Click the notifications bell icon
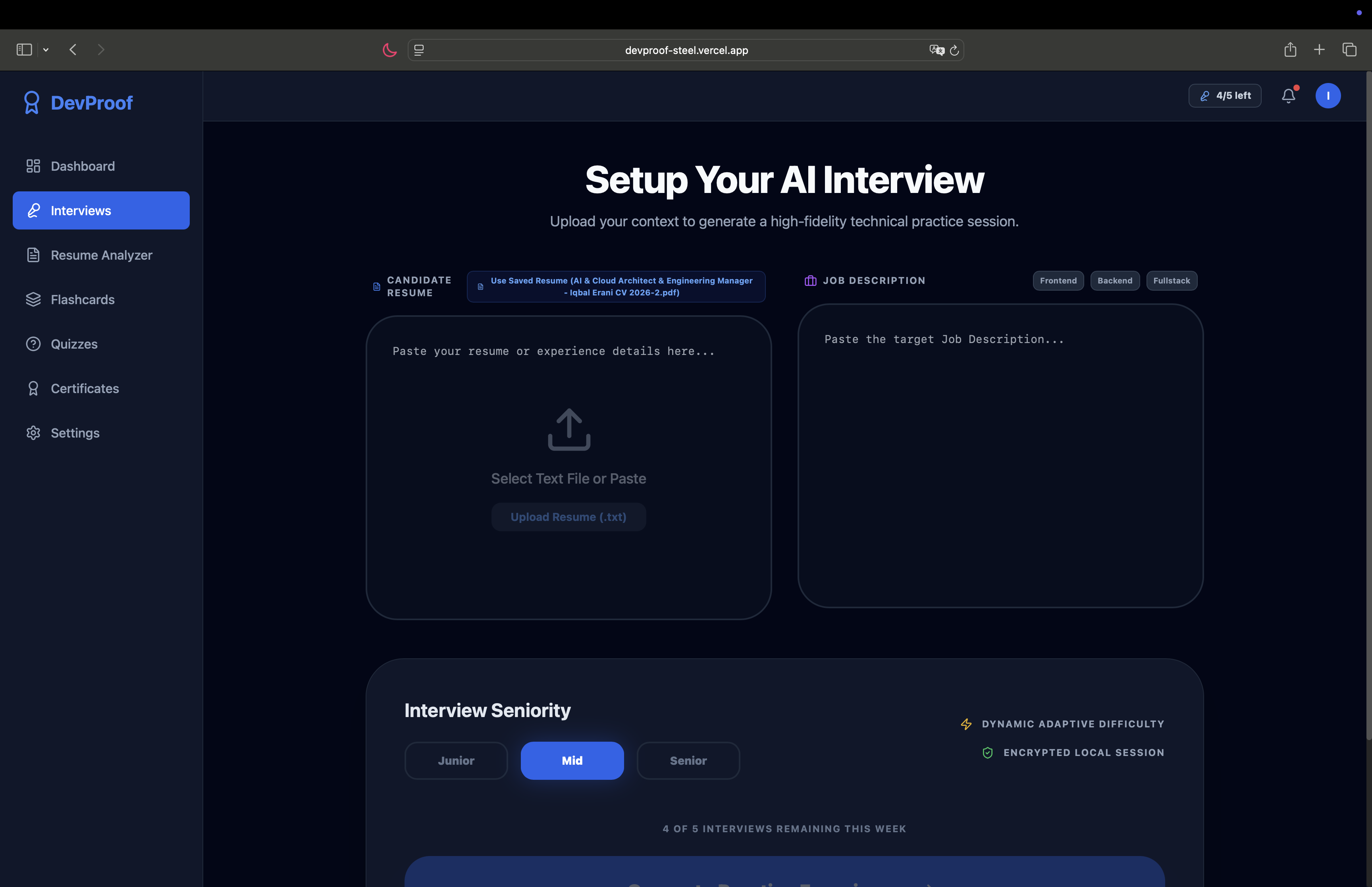Viewport: 1372px width, 887px height. tap(1288, 96)
